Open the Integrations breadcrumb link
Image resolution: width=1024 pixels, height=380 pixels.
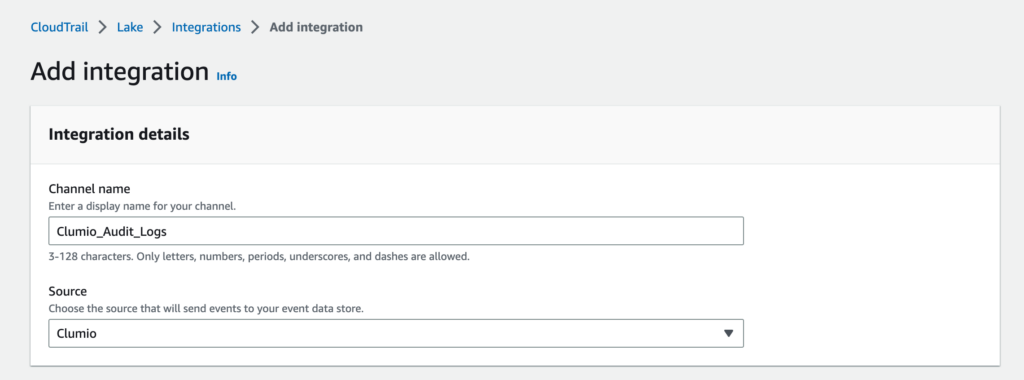206,27
